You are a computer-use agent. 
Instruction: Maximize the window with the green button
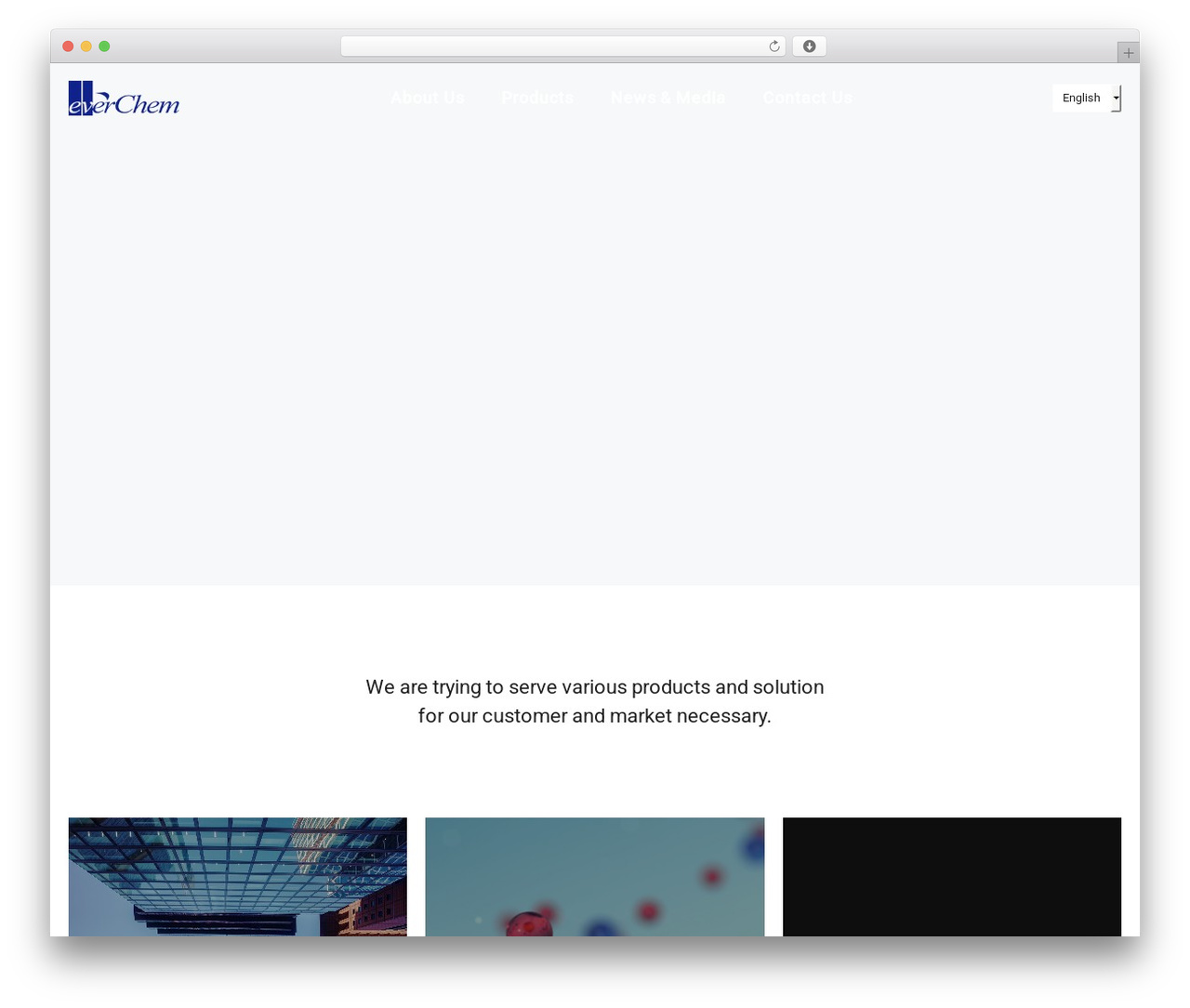(104, 46)
